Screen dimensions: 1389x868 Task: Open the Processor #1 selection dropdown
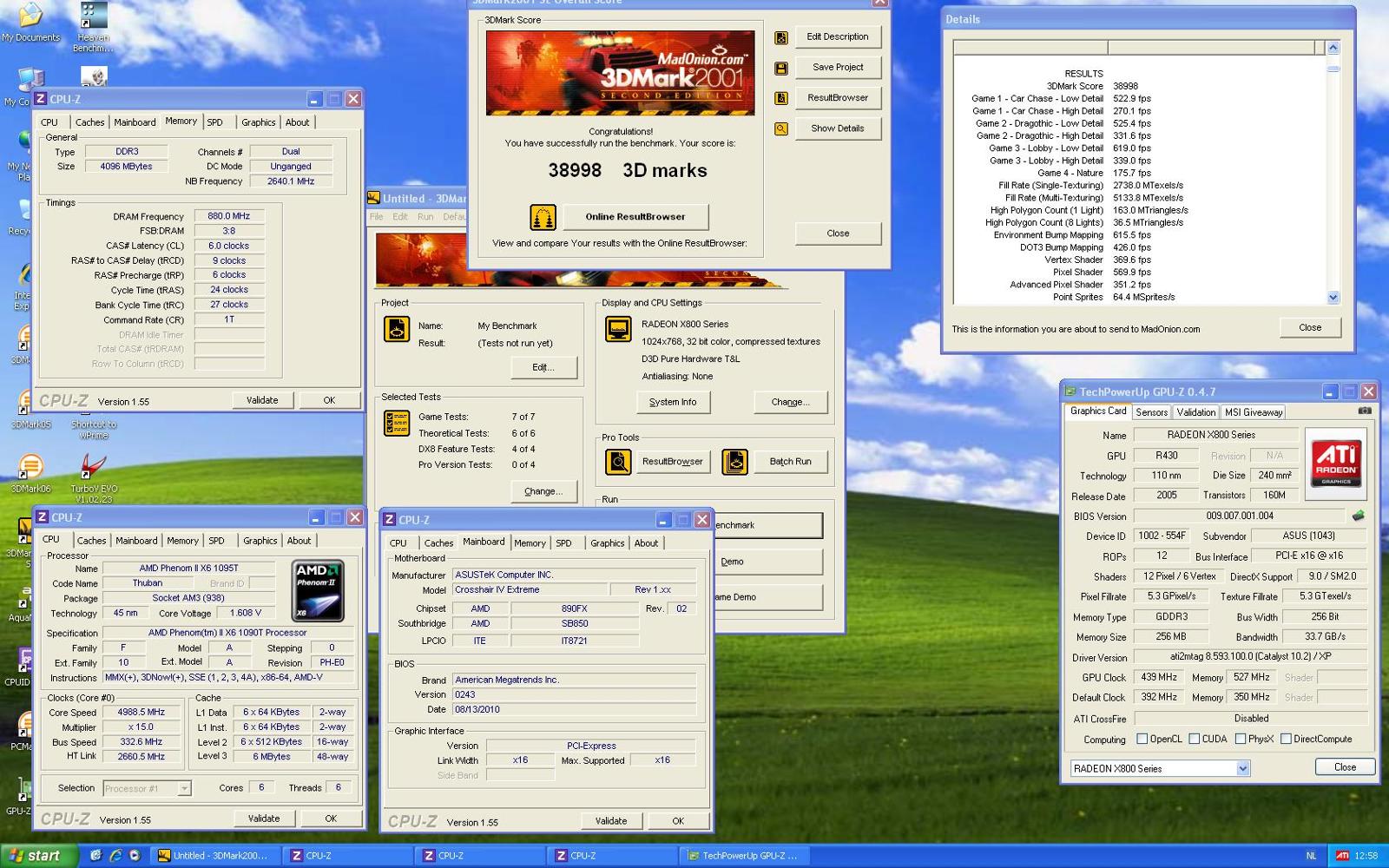point(184,788)
